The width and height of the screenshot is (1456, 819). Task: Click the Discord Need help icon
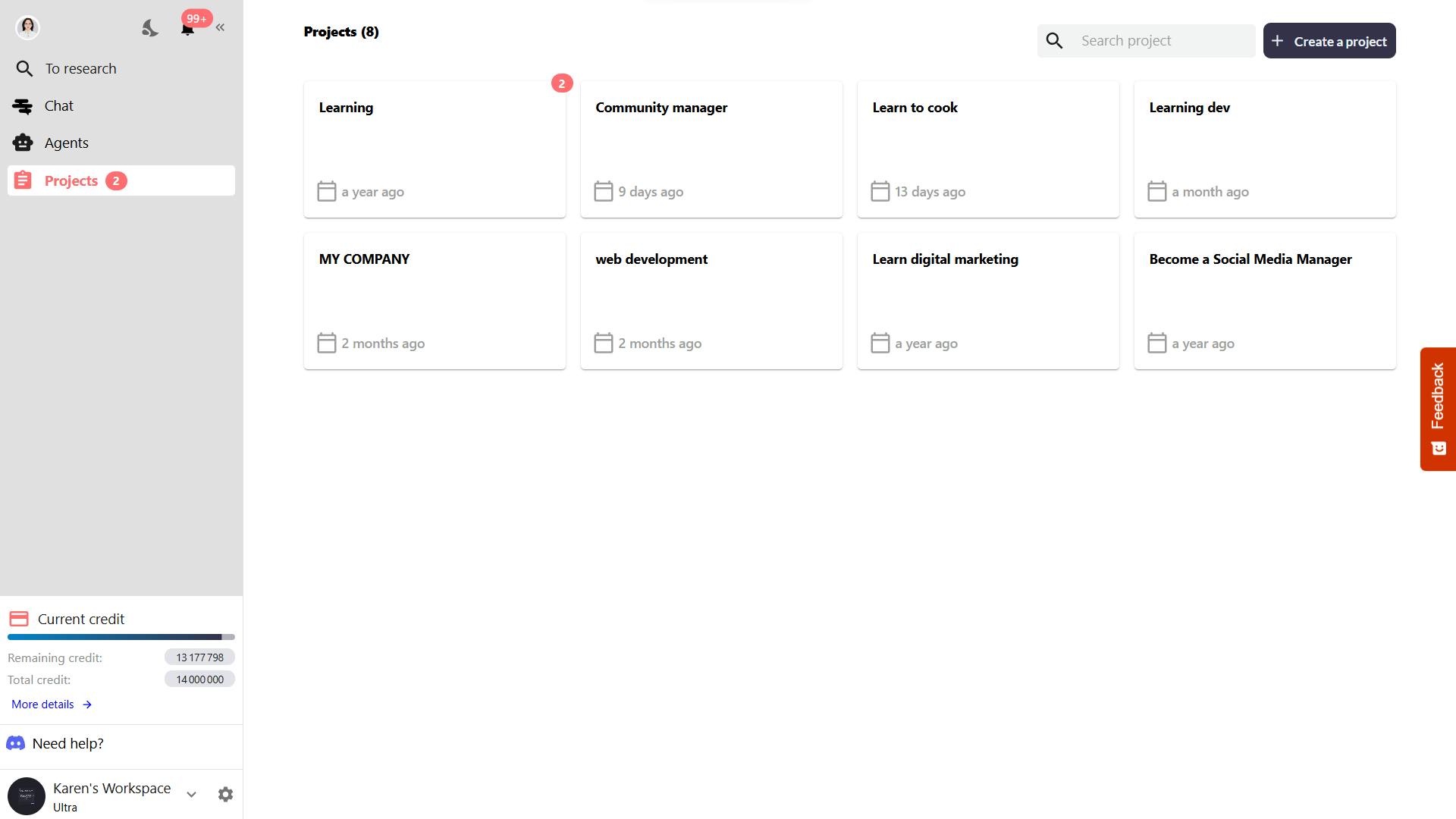coord(15,744)
